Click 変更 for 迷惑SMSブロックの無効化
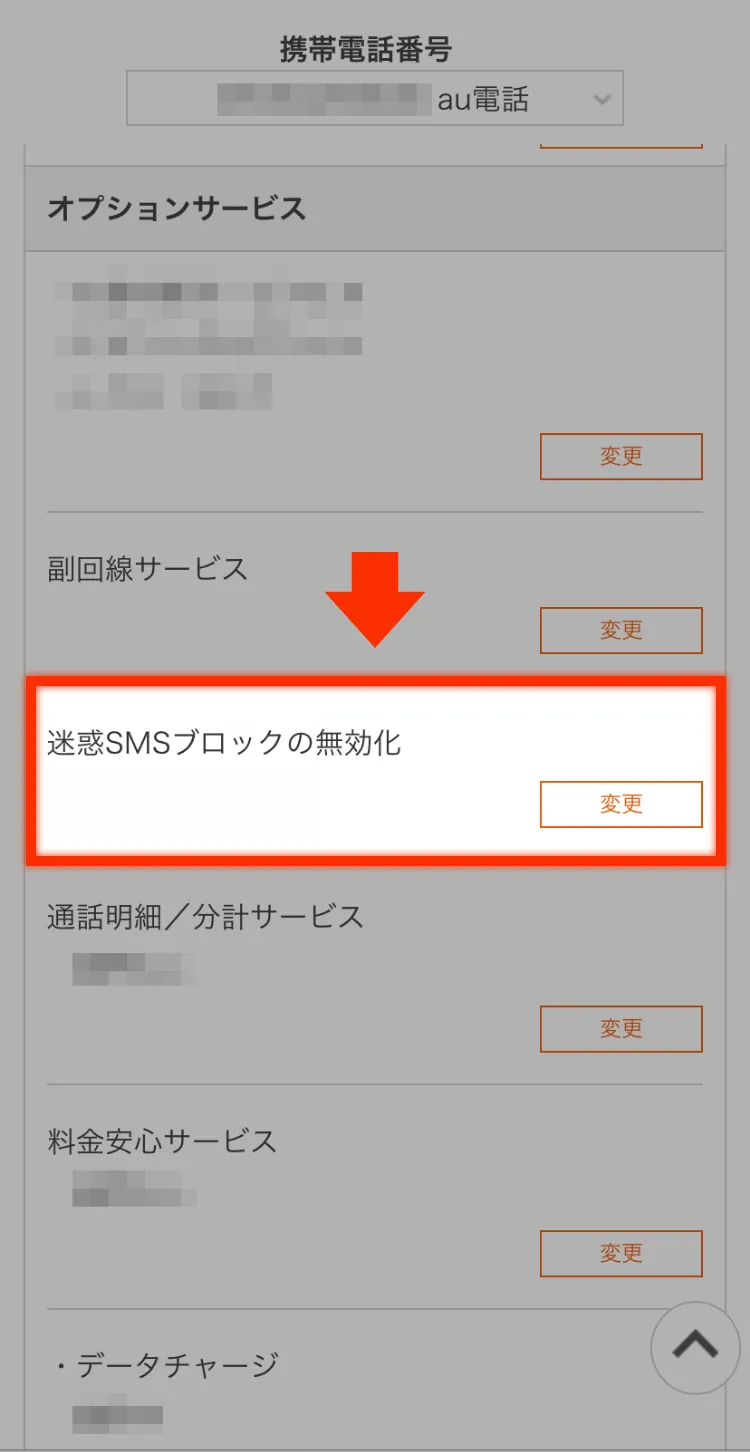The height and width of the screenshot is (1452, 750). point(621,804)
